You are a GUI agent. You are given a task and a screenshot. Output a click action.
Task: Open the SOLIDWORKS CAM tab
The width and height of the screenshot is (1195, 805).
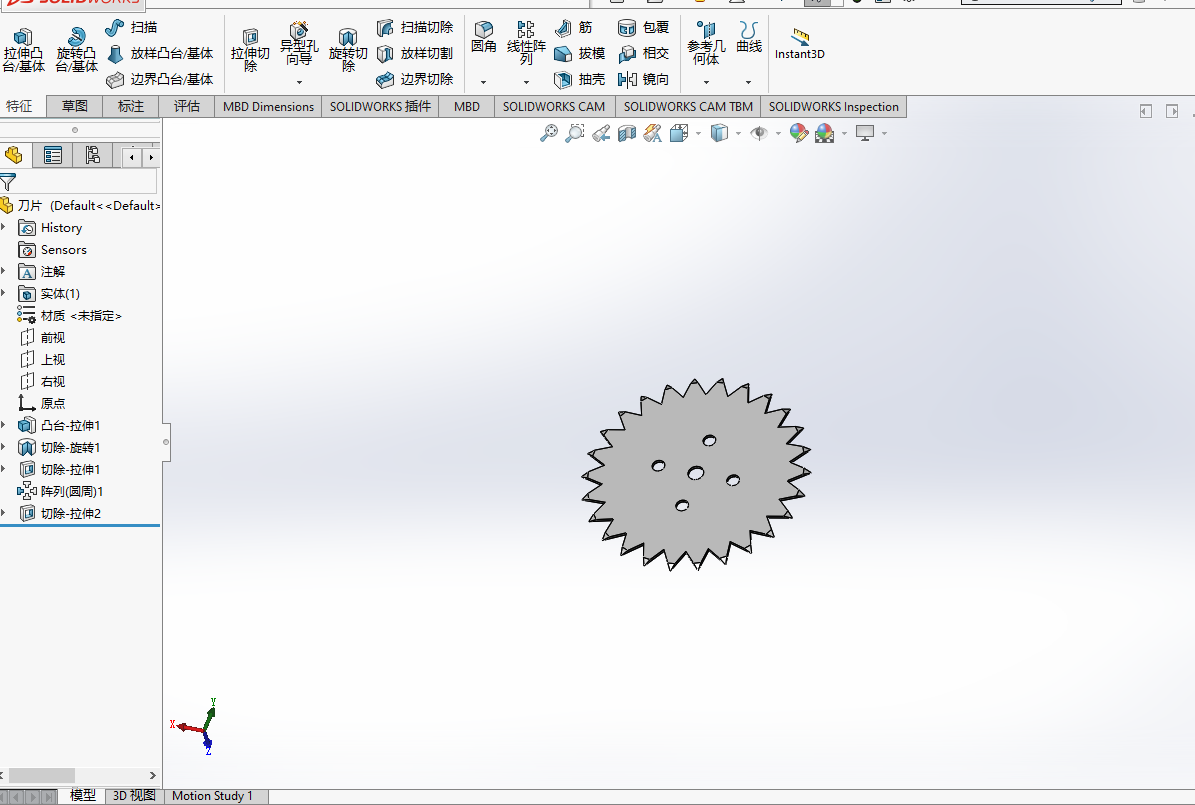553,106
